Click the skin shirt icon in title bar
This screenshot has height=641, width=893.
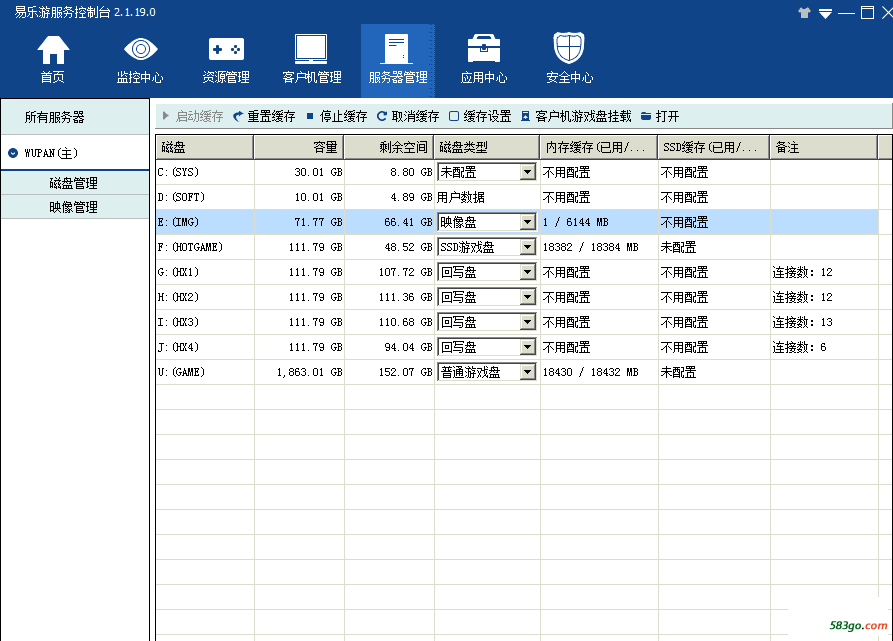pyautogui.click(x=805, y=13)
